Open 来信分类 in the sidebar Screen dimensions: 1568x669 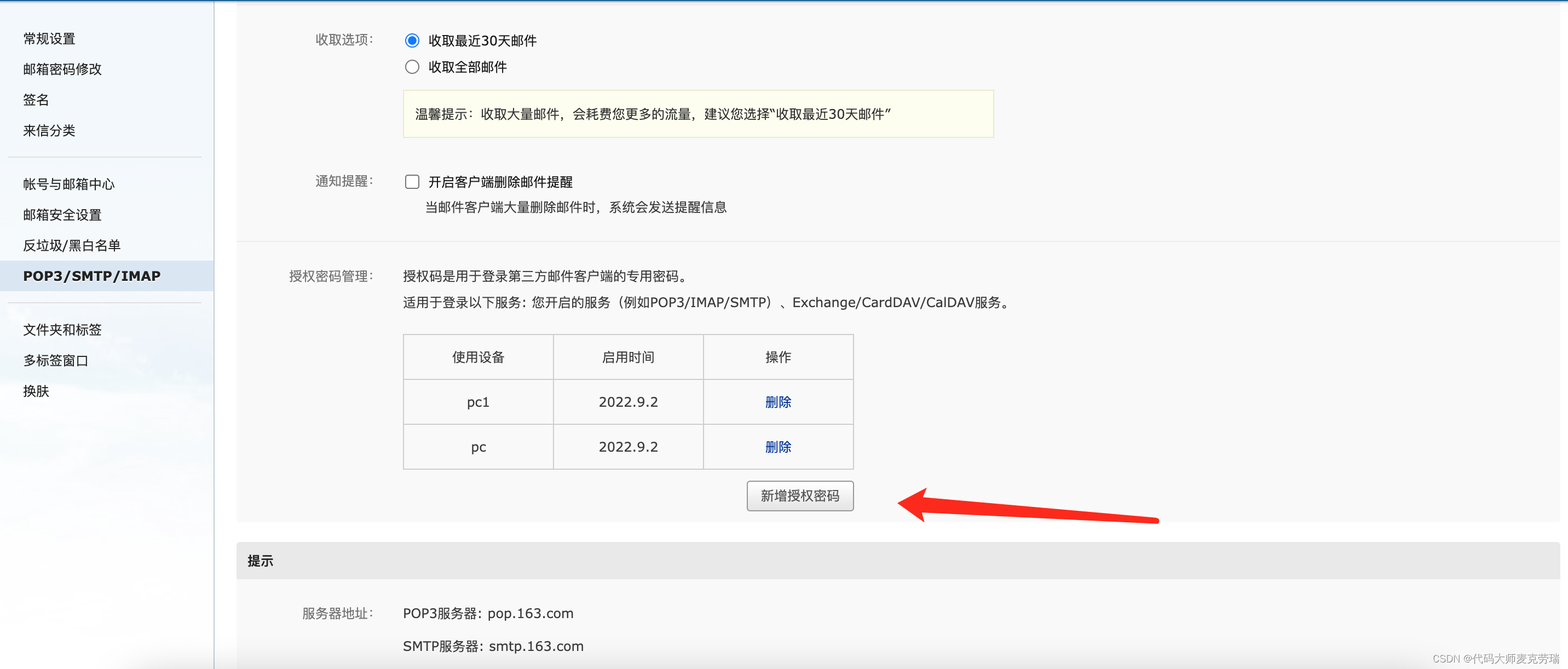pos(49,130)
